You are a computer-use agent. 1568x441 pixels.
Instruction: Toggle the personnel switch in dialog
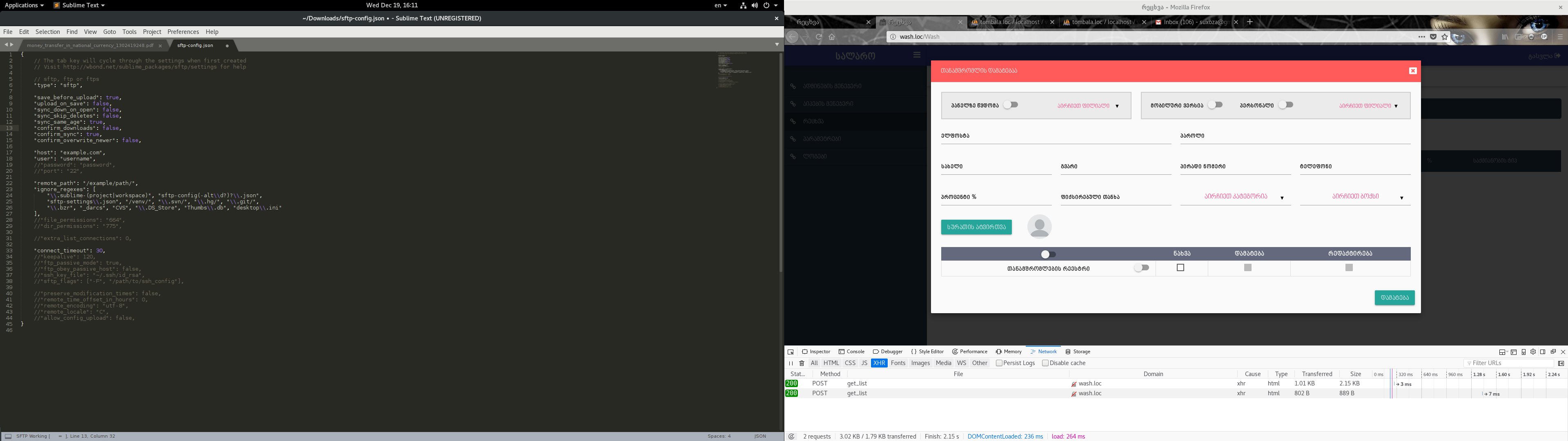(1285, 105)
